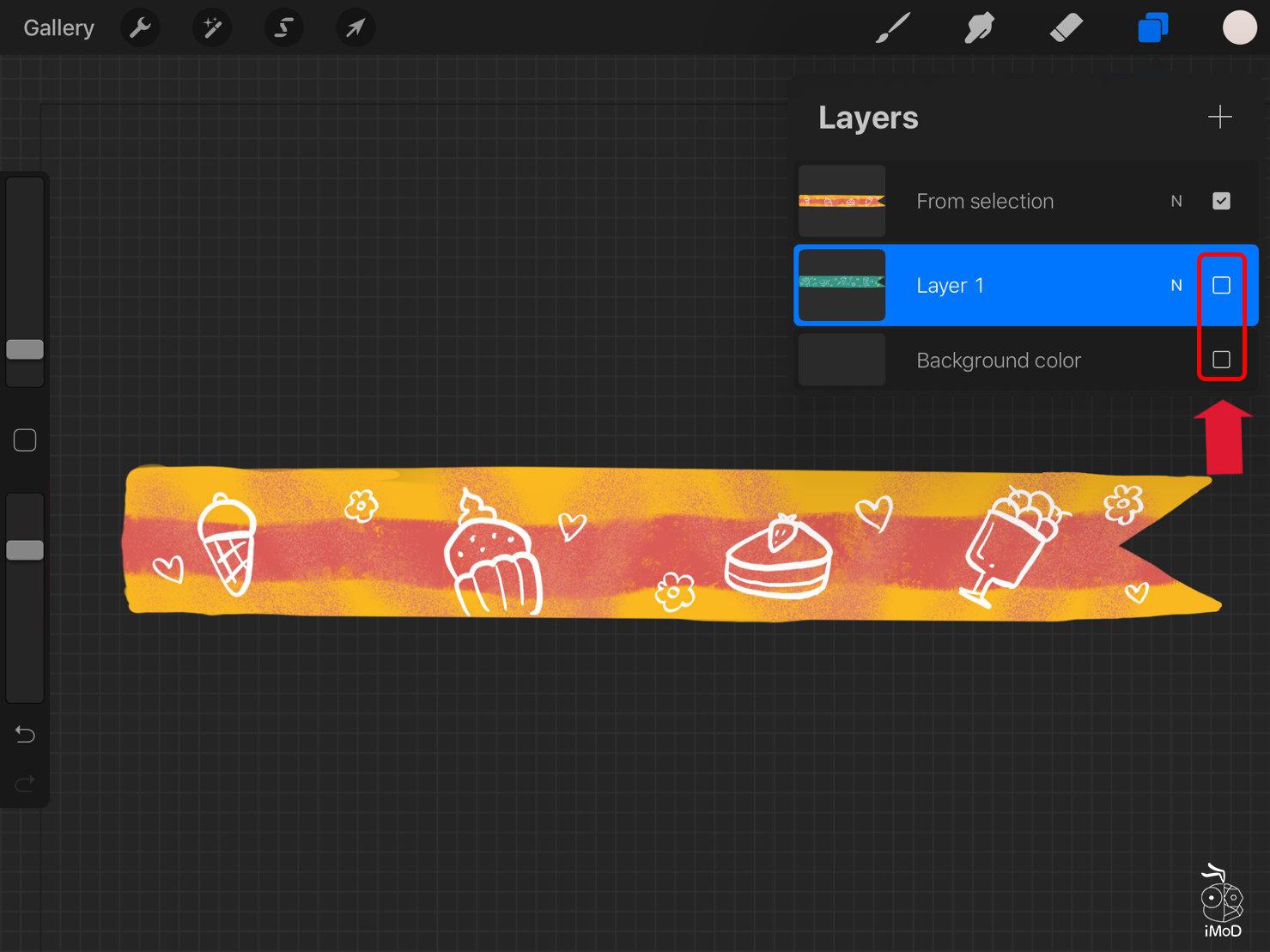The width and height of the screenshot is (1270, 952).
Task: Enable visibility for Layer 1
Action: pos(1221,284)
